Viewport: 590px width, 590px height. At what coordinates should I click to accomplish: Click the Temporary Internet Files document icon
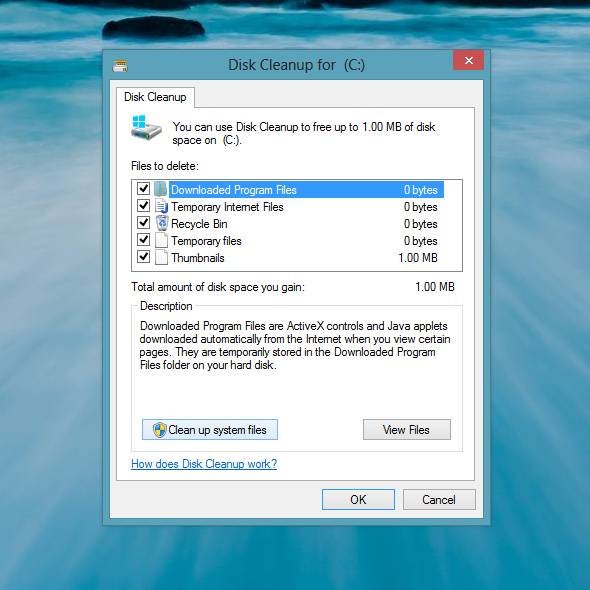click(x=161, y=206)
